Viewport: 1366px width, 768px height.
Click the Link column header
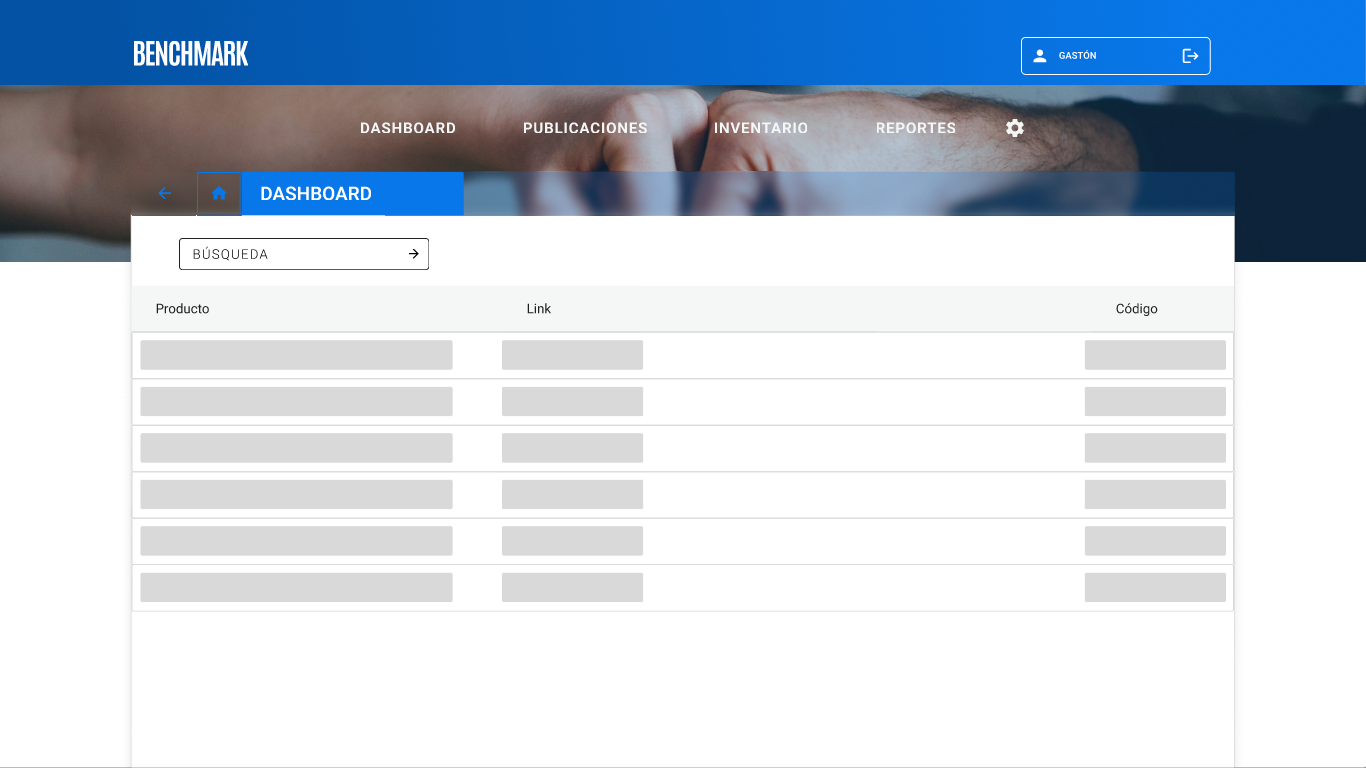pos(539,309)
